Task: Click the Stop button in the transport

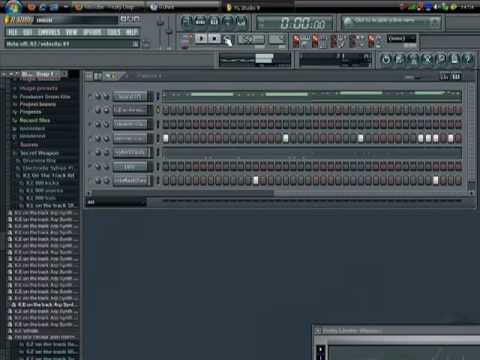Action: pyautogui.click(x=215, y=39)
